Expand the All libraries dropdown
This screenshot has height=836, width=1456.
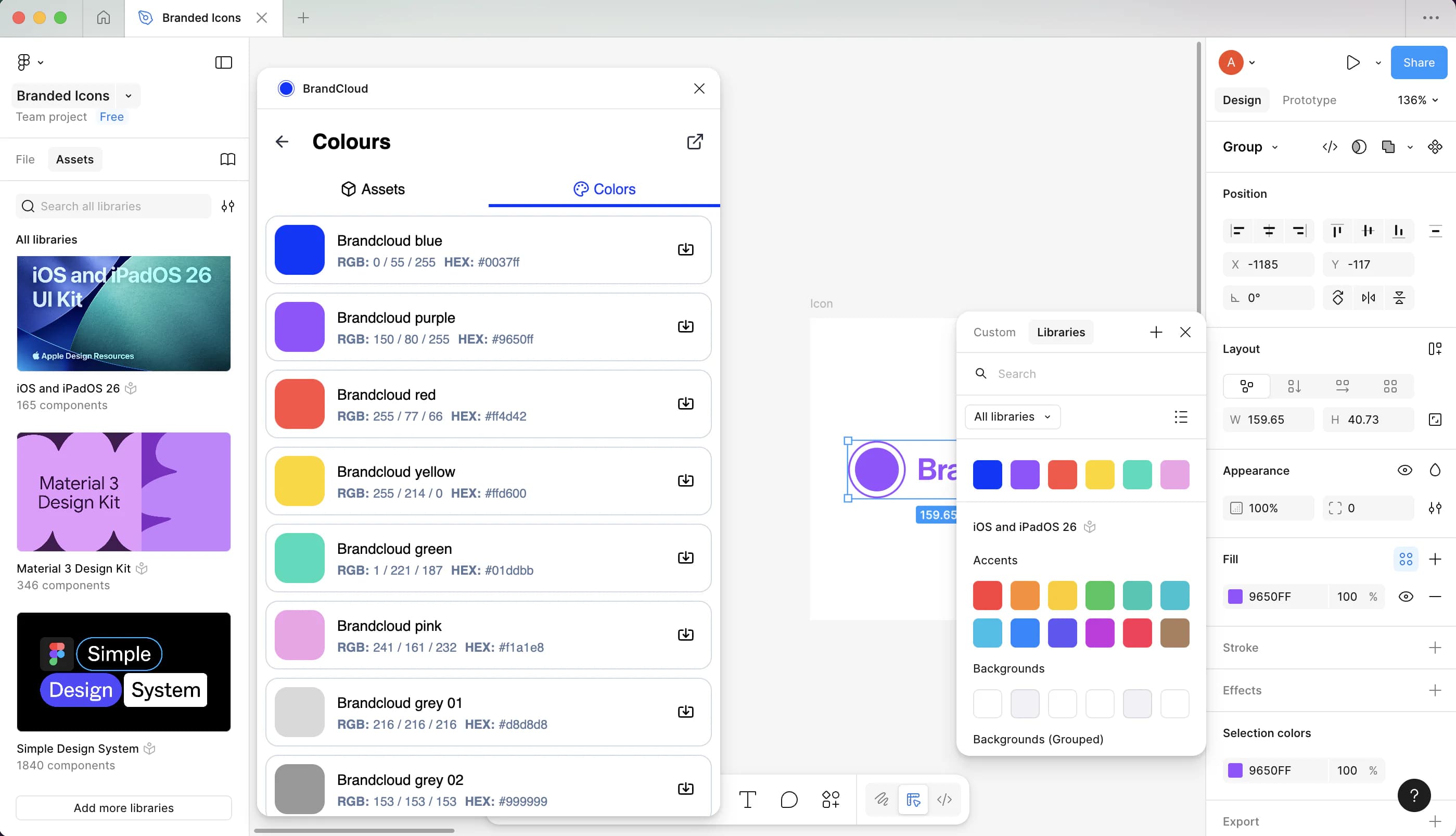pos(1012,416)
